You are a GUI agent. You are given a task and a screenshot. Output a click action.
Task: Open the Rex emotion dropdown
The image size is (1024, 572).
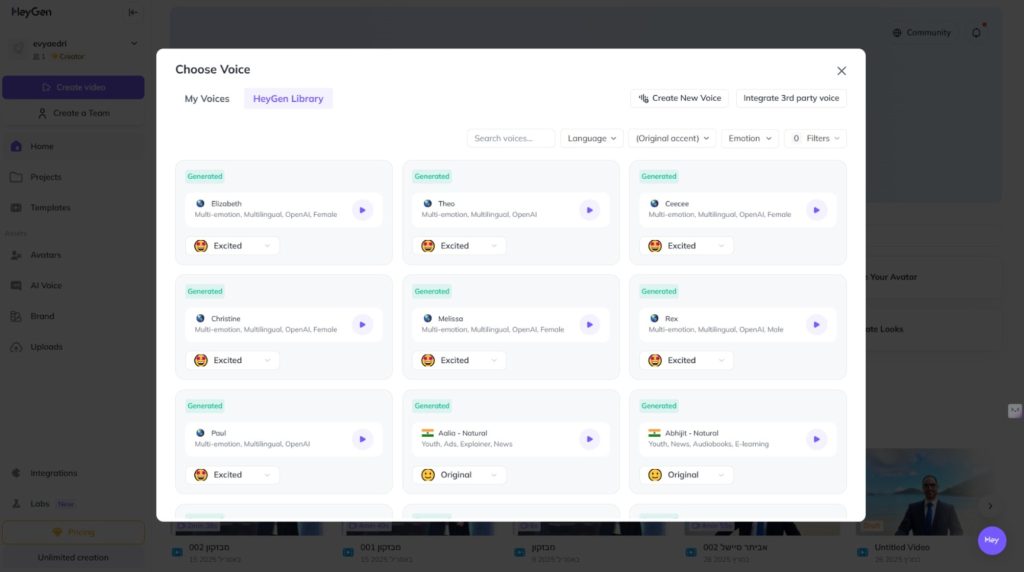(x=686, y=360)
